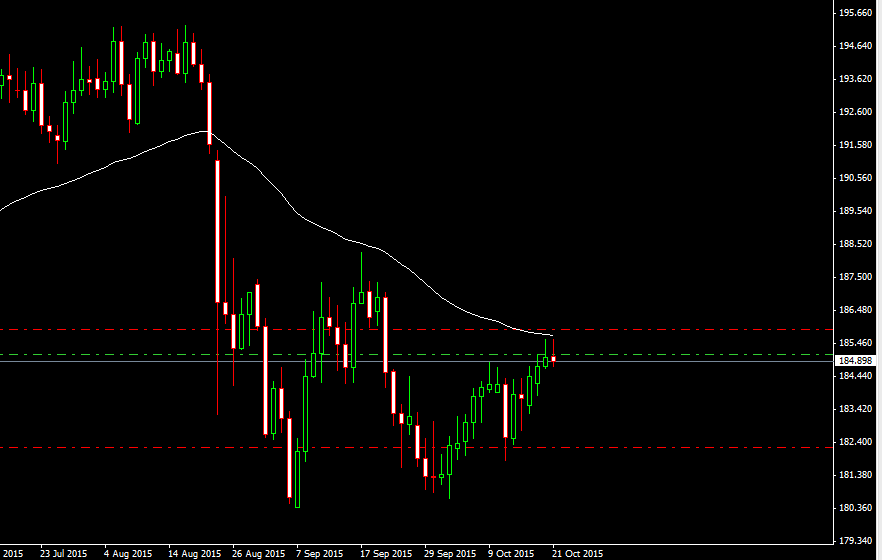Viewport: 882px width, 560px height.
Task: Click the 23 Jul 2015 date label
Action: click(x=64, y=554)
